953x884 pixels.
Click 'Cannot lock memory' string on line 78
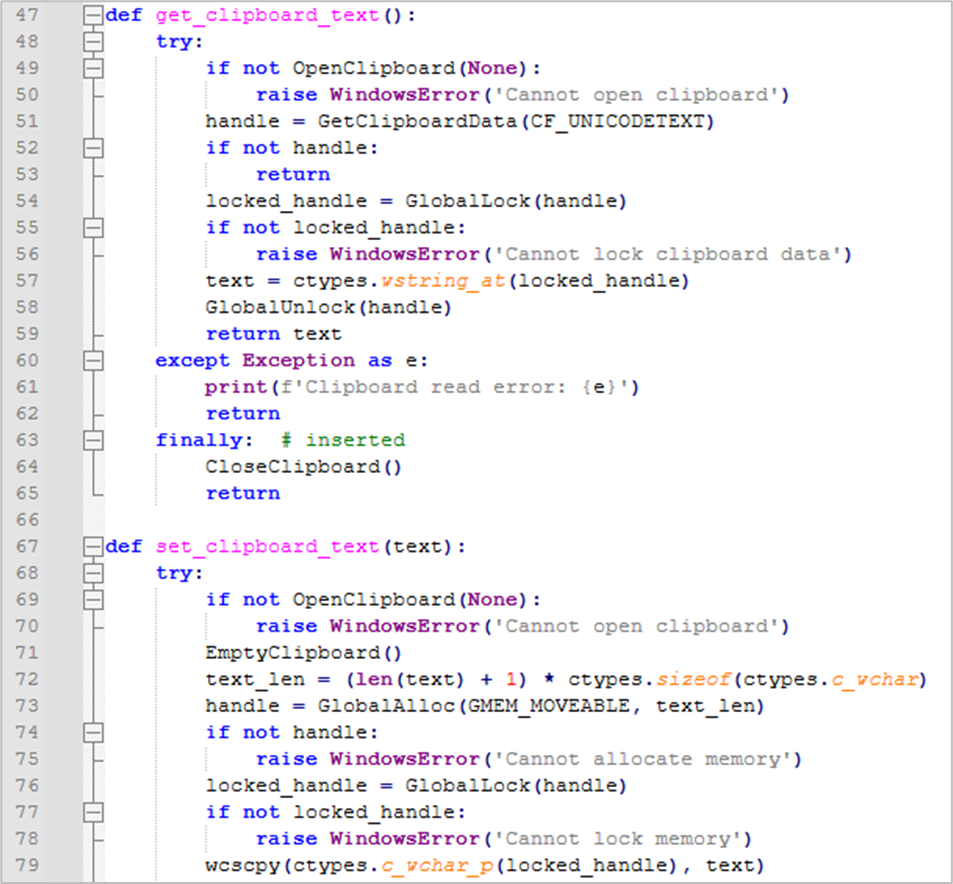[x=618, y=839]
